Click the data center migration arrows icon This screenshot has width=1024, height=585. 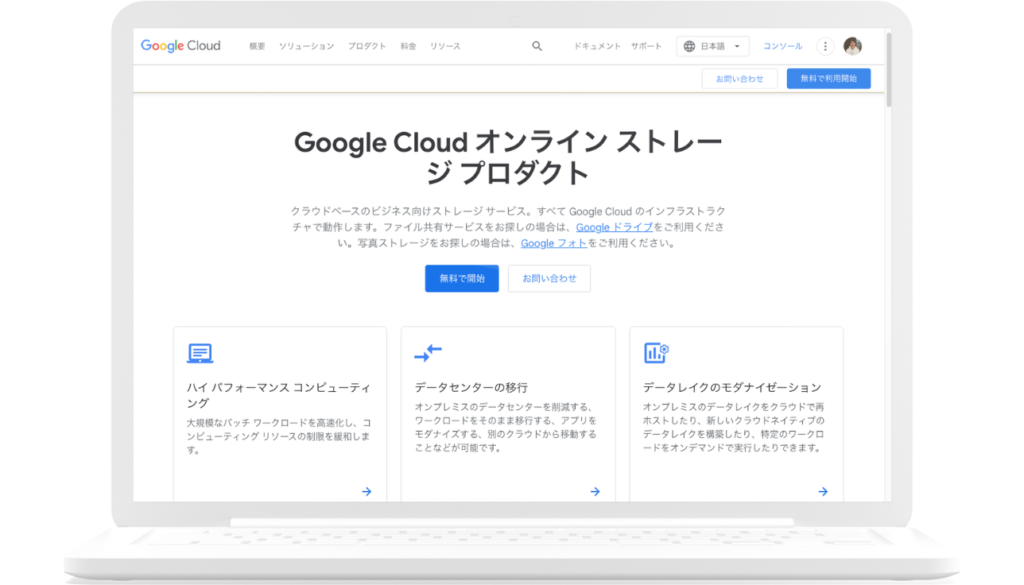428,353
